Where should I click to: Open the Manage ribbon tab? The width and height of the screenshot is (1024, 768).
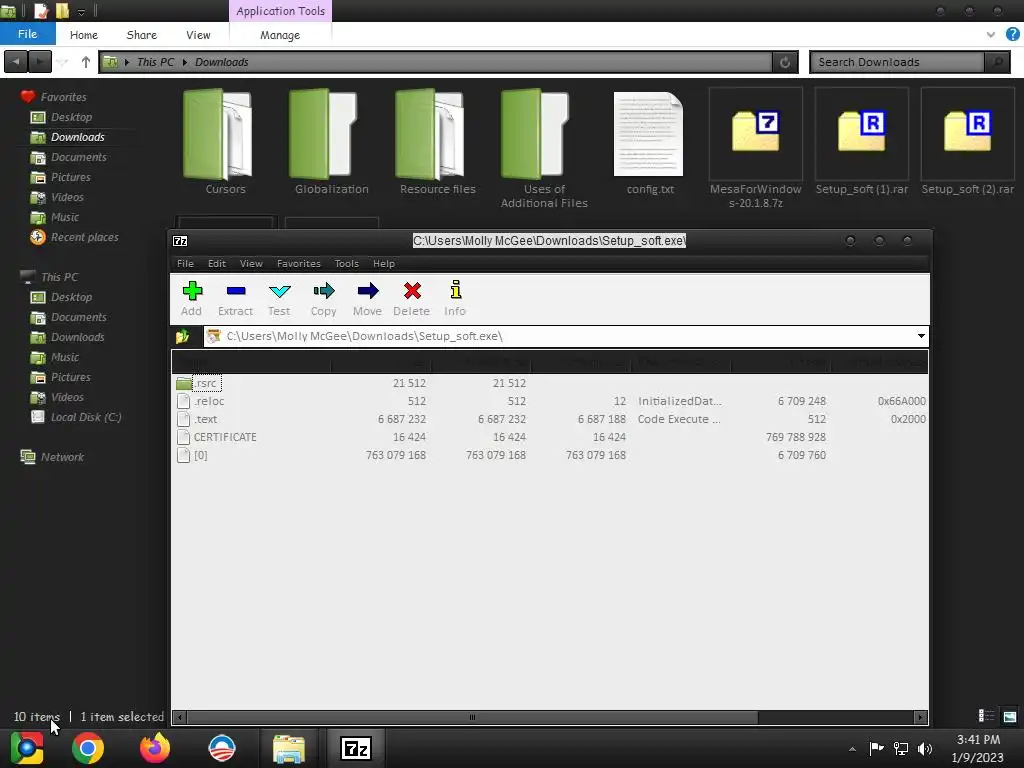pyautogui.click(x=280, y=35)
